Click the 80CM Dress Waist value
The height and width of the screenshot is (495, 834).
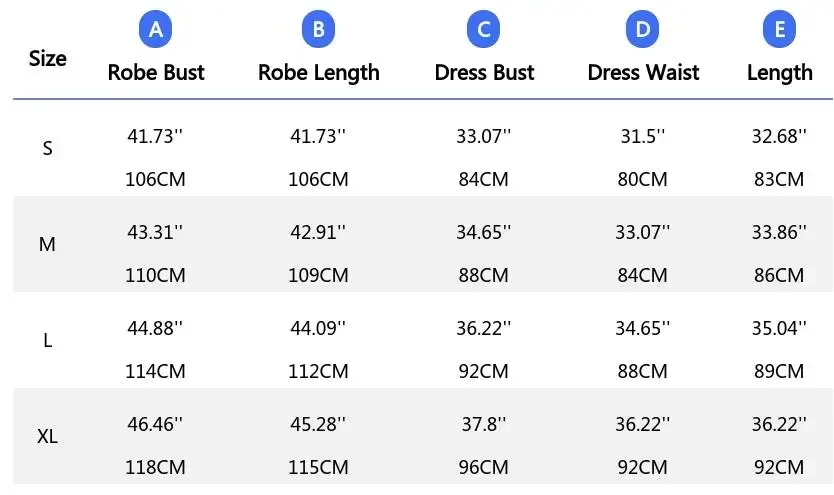pos(642,180)
